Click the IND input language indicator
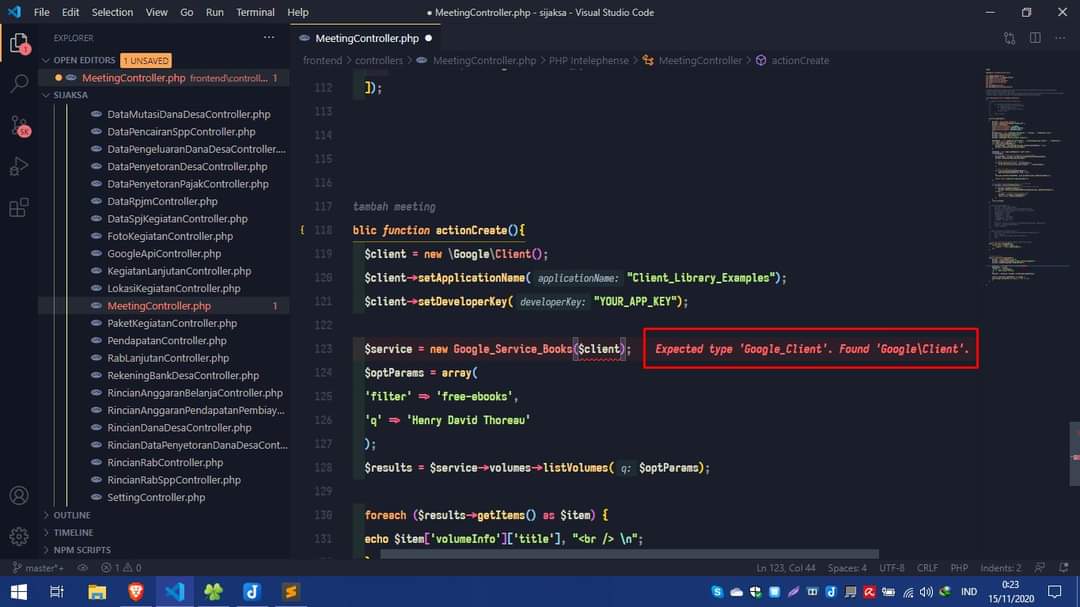 click(968, 592)
